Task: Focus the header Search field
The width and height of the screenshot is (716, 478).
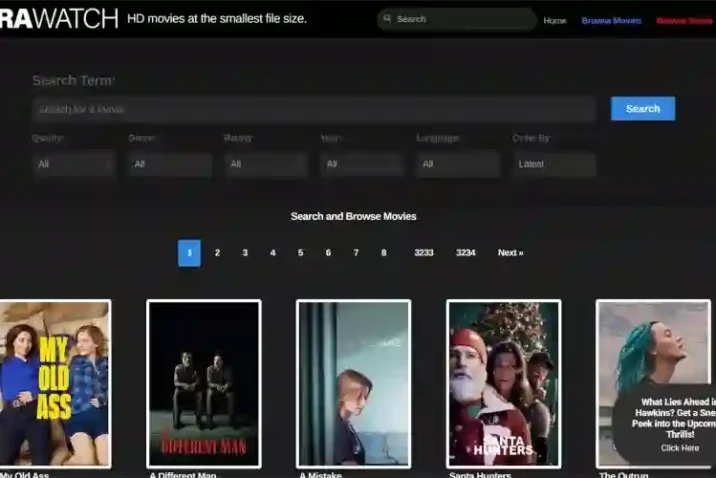Action: tap(457, 19)
